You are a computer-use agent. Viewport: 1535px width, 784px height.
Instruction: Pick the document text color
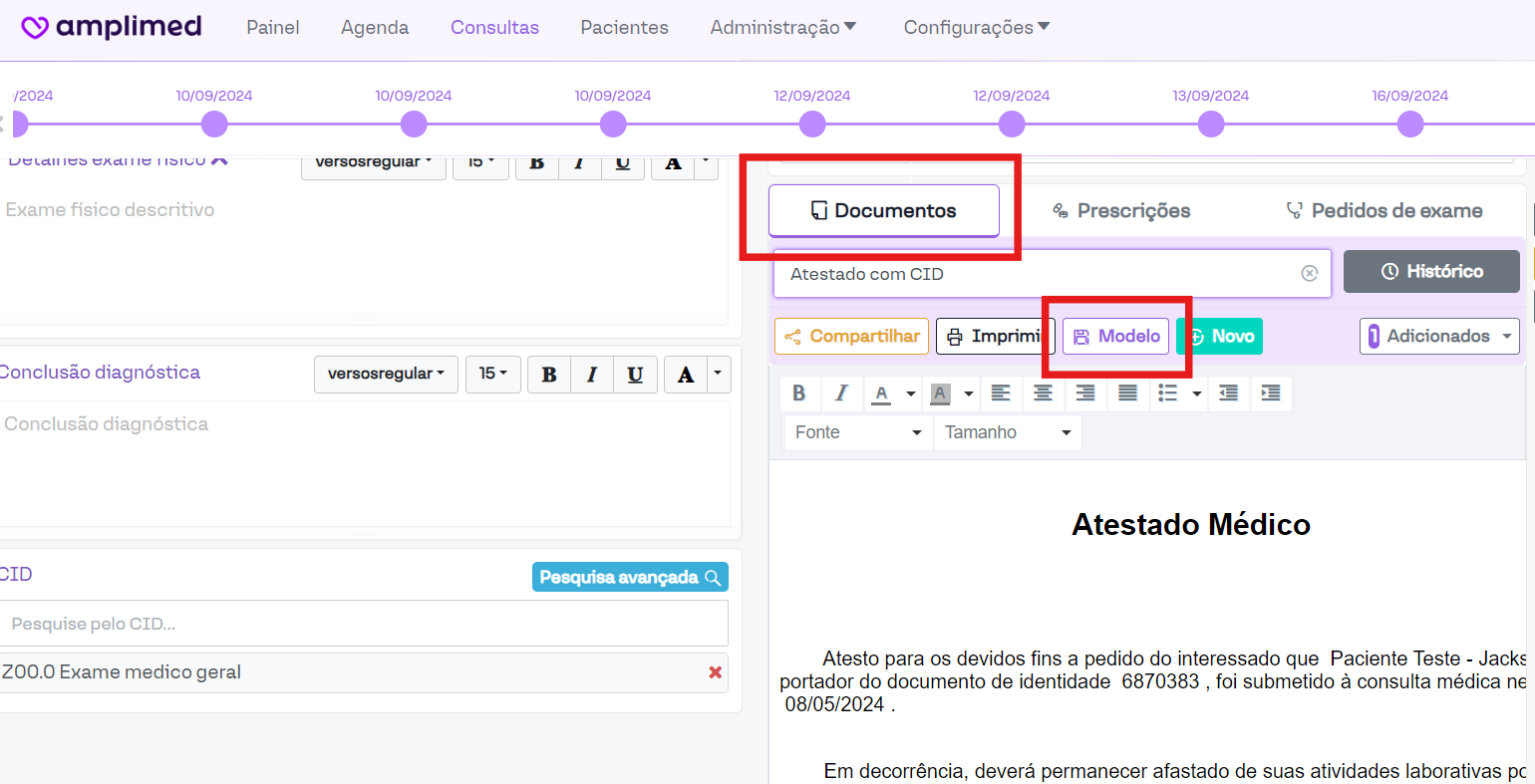click(881, 393)
